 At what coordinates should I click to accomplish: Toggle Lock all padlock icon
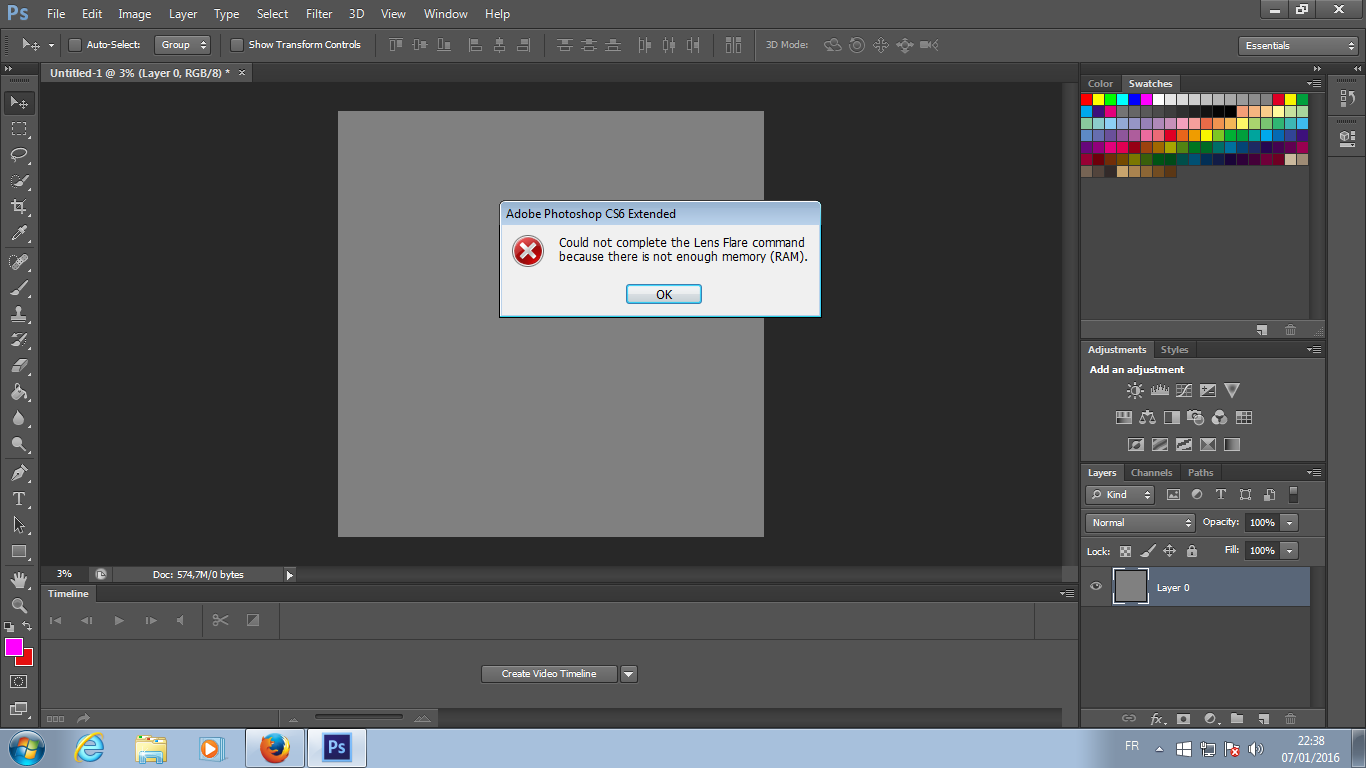1192,551
